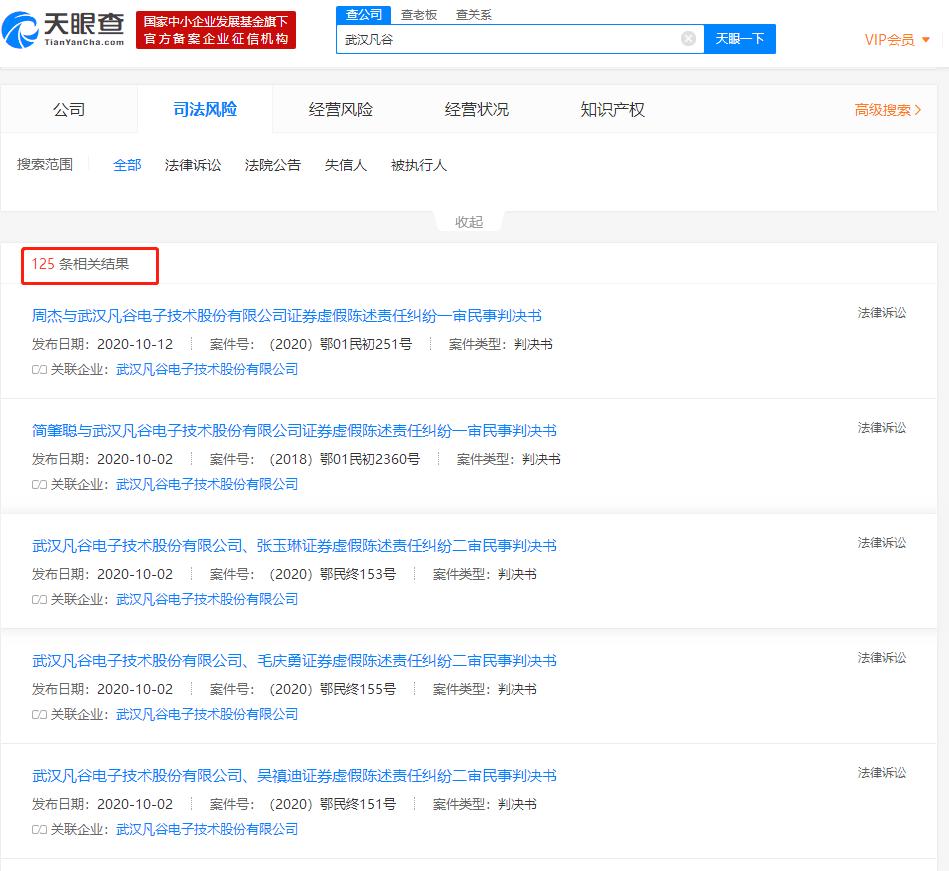
Task: Select the 查老板 search tab
Action: click(x=419, y=15)
